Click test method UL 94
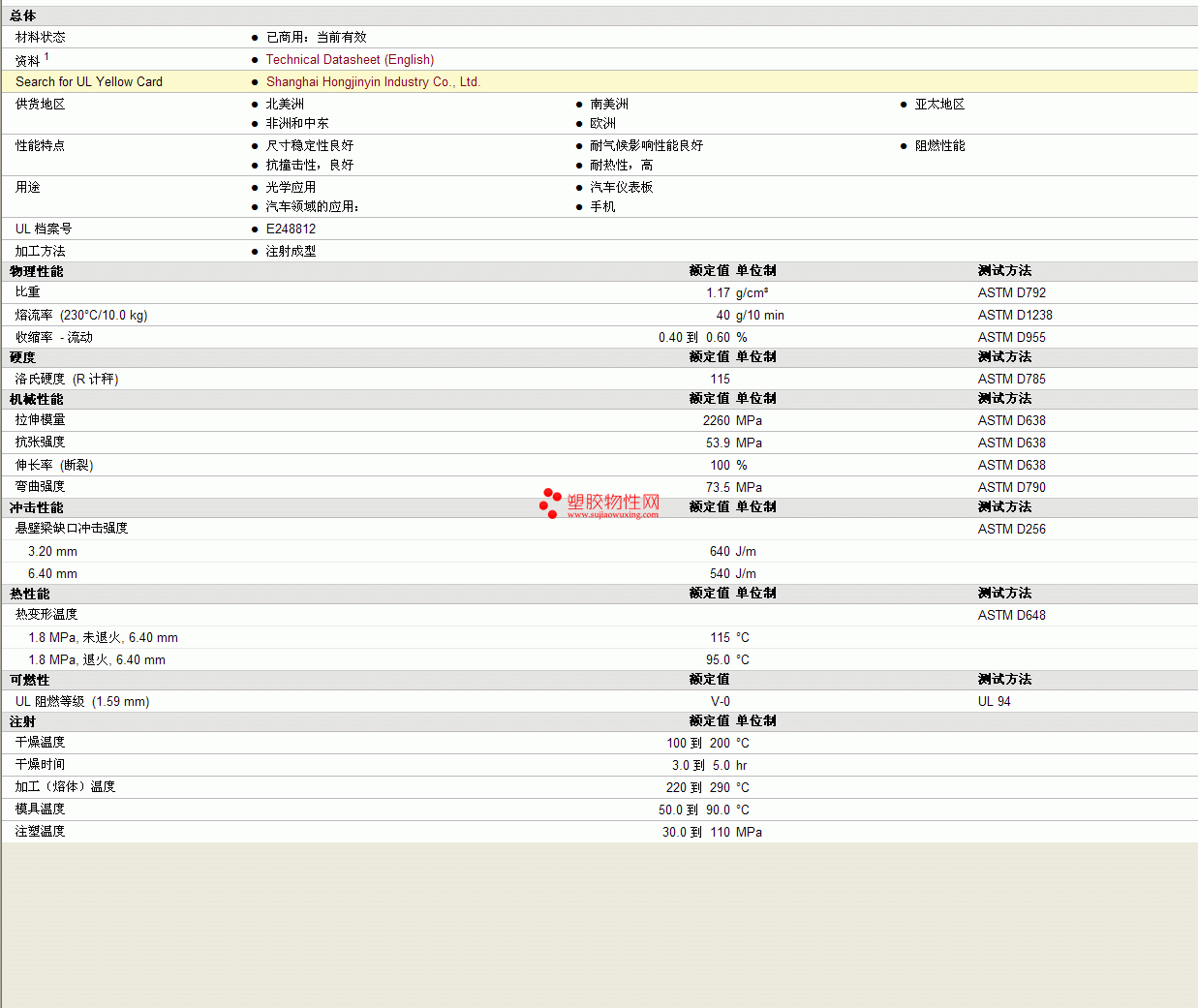Image resolution: width=1198 pixels, height=1008 pixels. pos(994,702)
